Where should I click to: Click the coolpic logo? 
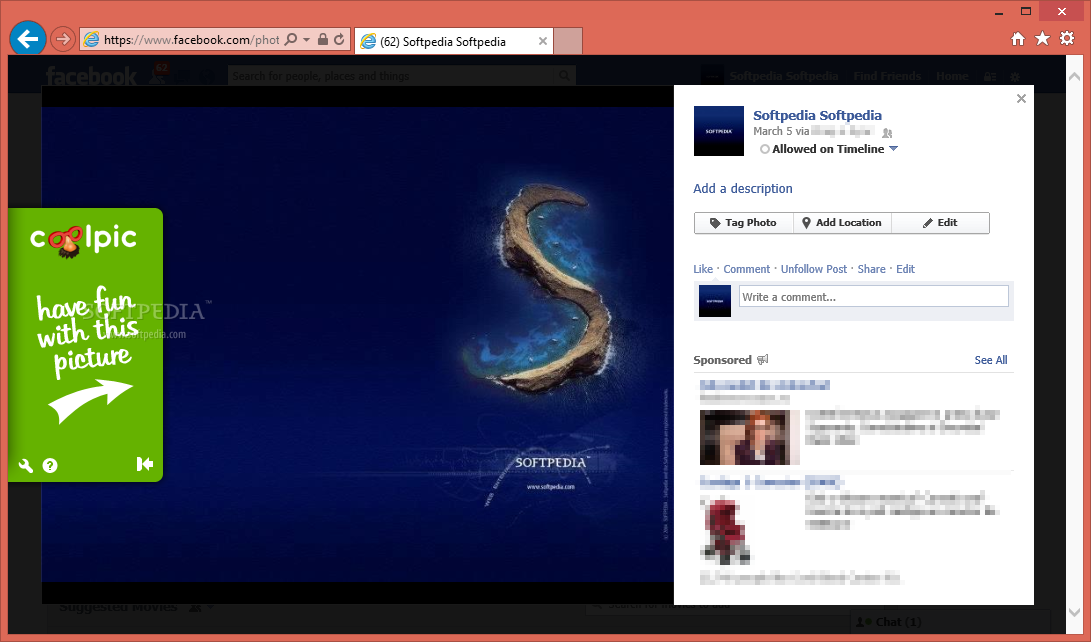(x=83, y=240)
